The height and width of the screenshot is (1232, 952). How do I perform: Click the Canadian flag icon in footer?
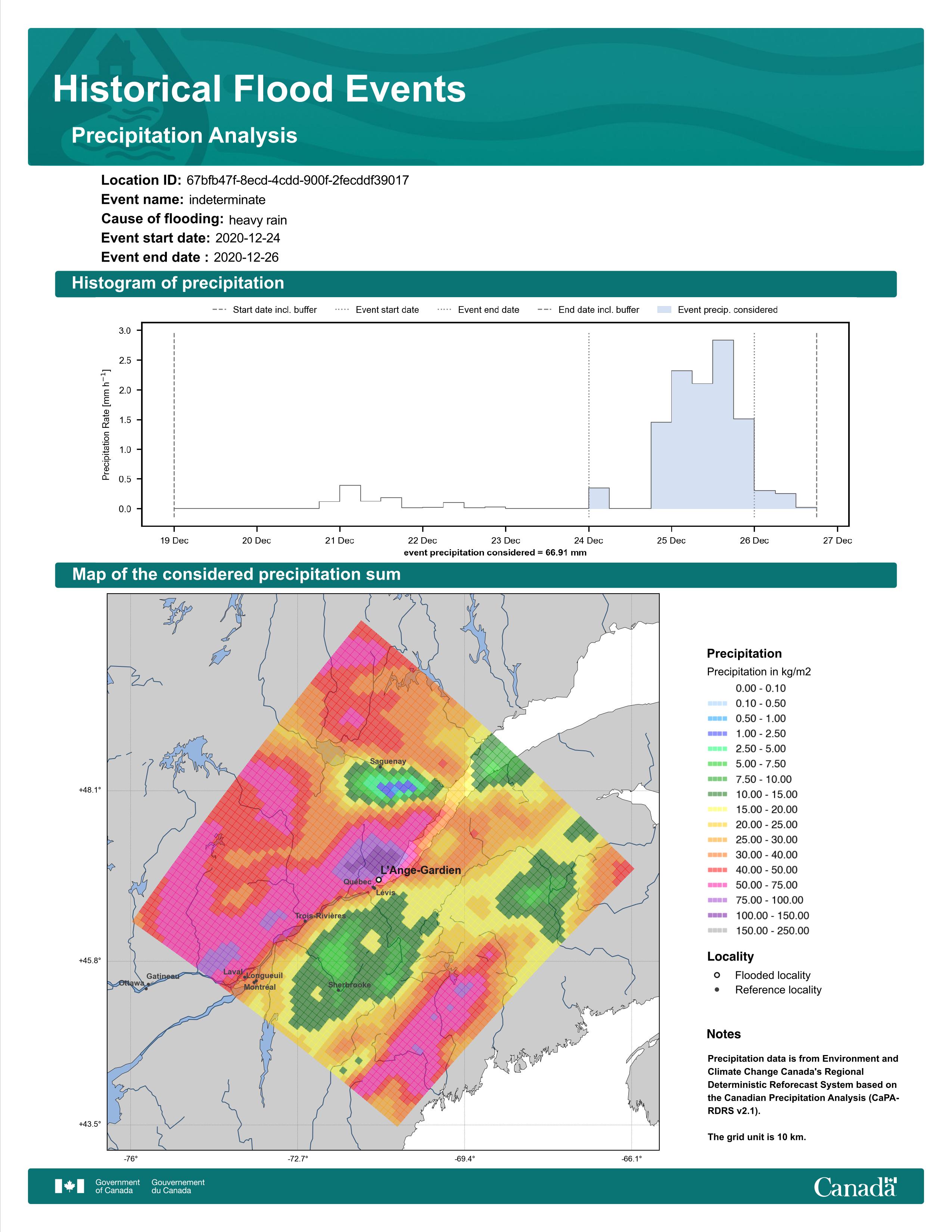(69, 1186)
